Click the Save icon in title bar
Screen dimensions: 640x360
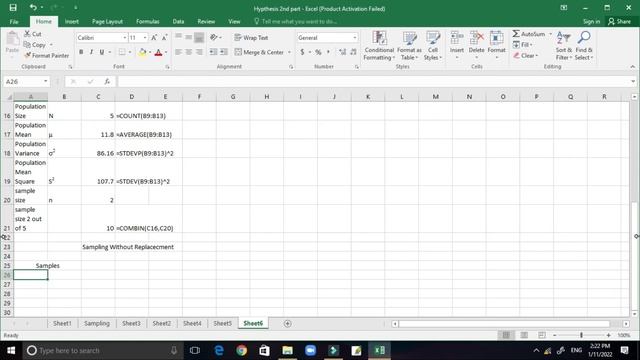(13, 8)
